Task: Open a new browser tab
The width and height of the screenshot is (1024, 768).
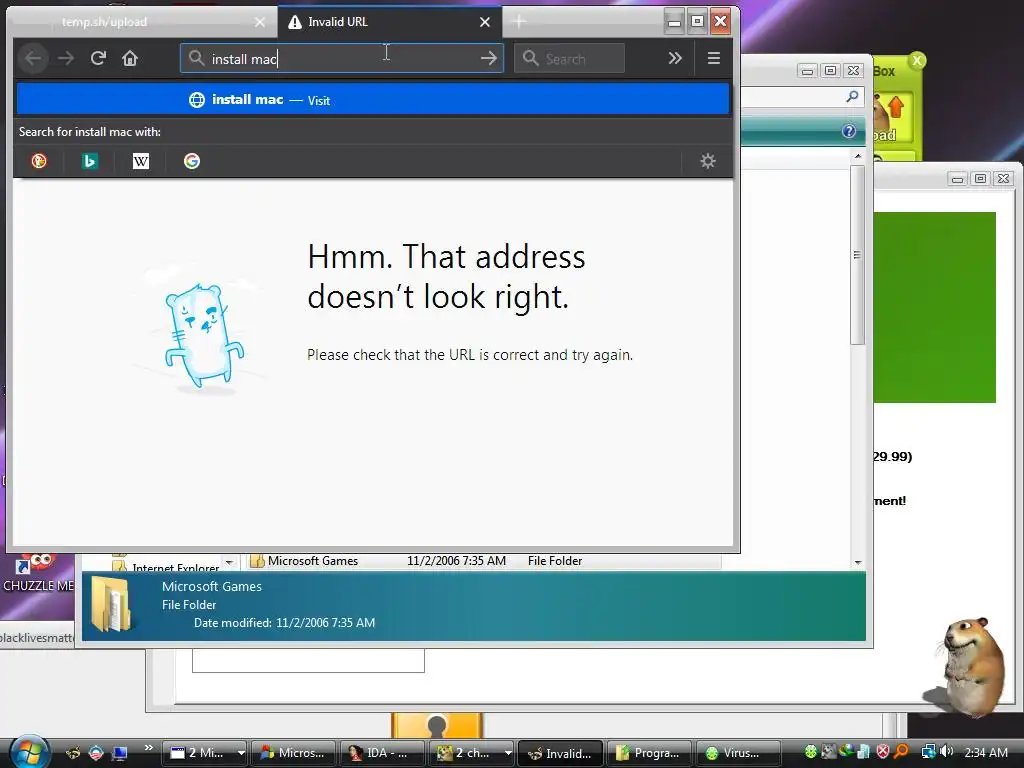Action: coord(519,22)
